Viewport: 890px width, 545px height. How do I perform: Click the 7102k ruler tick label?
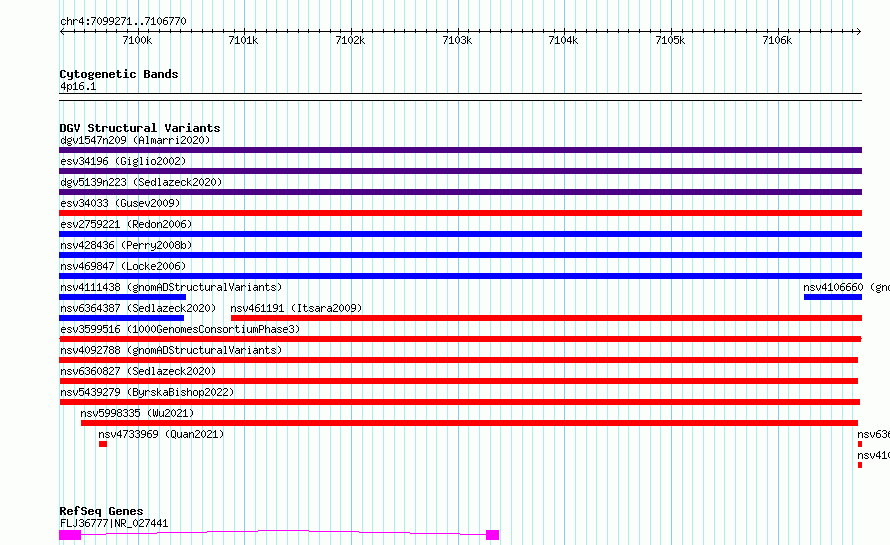coord(350,40)
